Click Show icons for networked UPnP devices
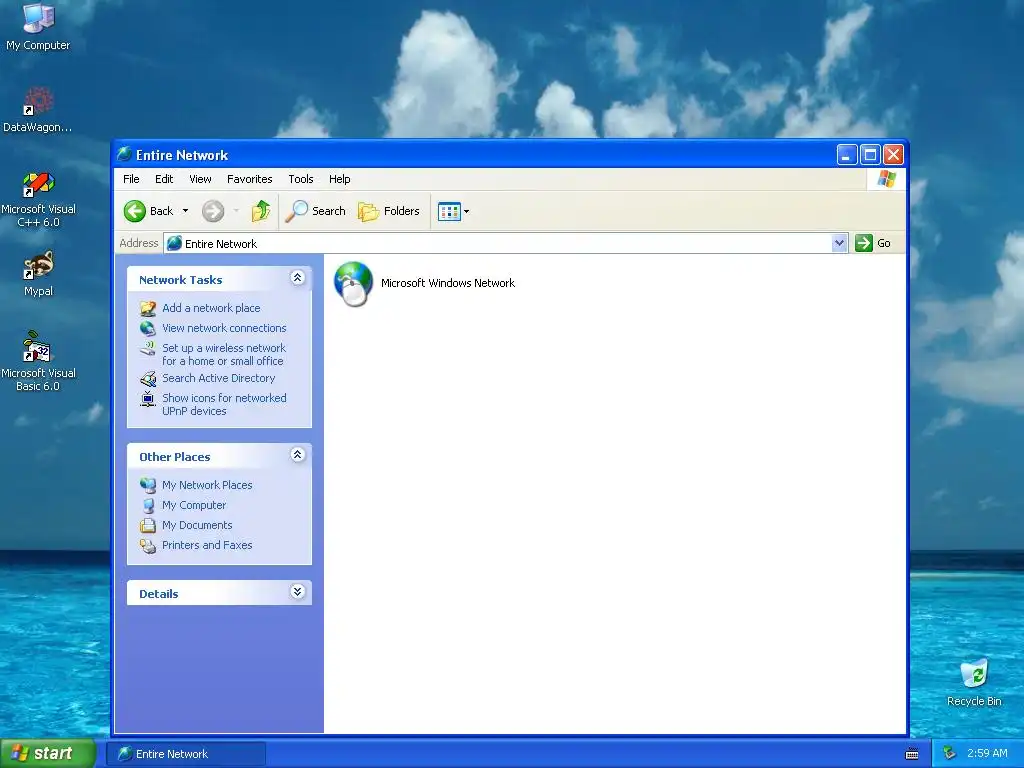 [x=224, y=404]
